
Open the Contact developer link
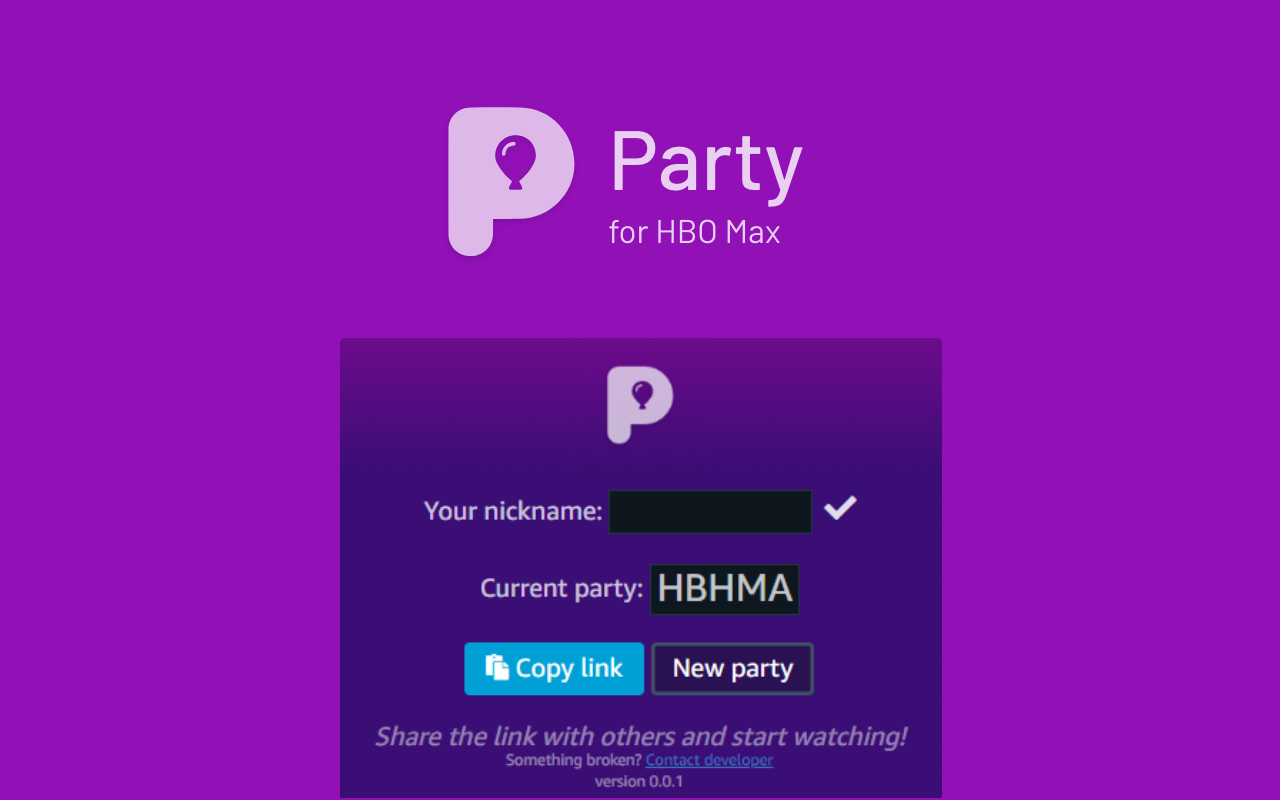709,760
